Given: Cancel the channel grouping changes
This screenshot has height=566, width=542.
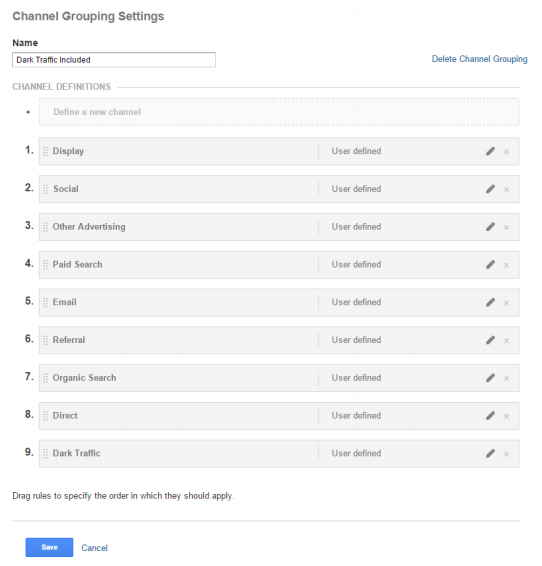Looking at the screenshot, I should tap(94, 548).
